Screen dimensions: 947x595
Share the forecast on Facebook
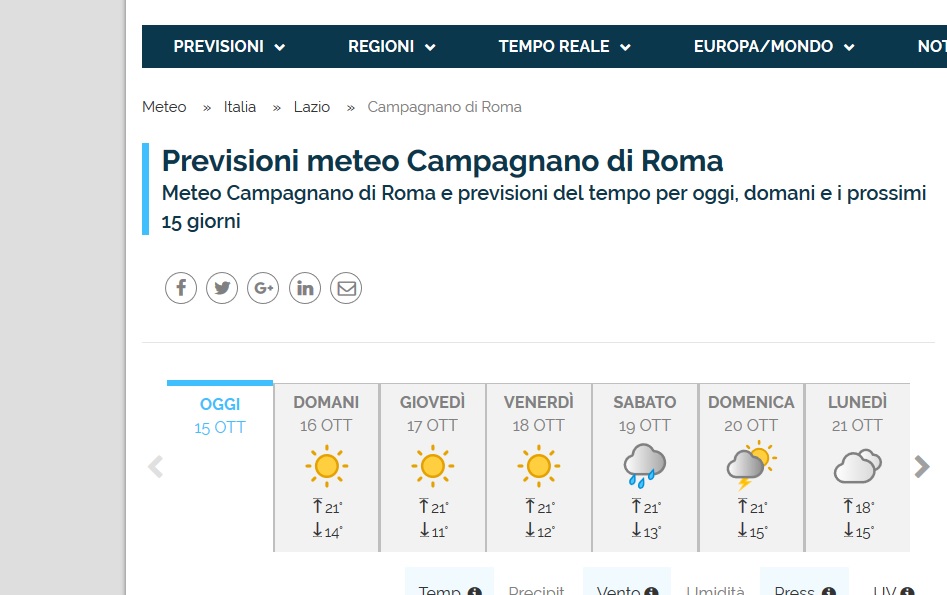[x=181, y=289]
